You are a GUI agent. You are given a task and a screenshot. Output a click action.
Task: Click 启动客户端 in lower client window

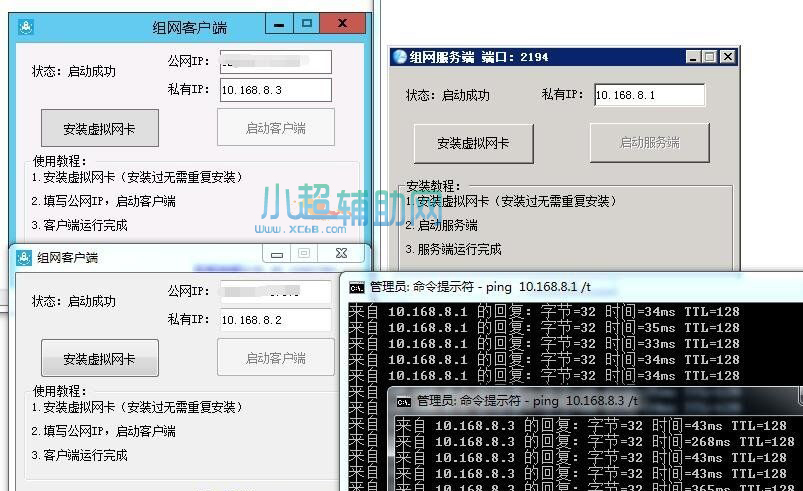click(x=276, y=357)
